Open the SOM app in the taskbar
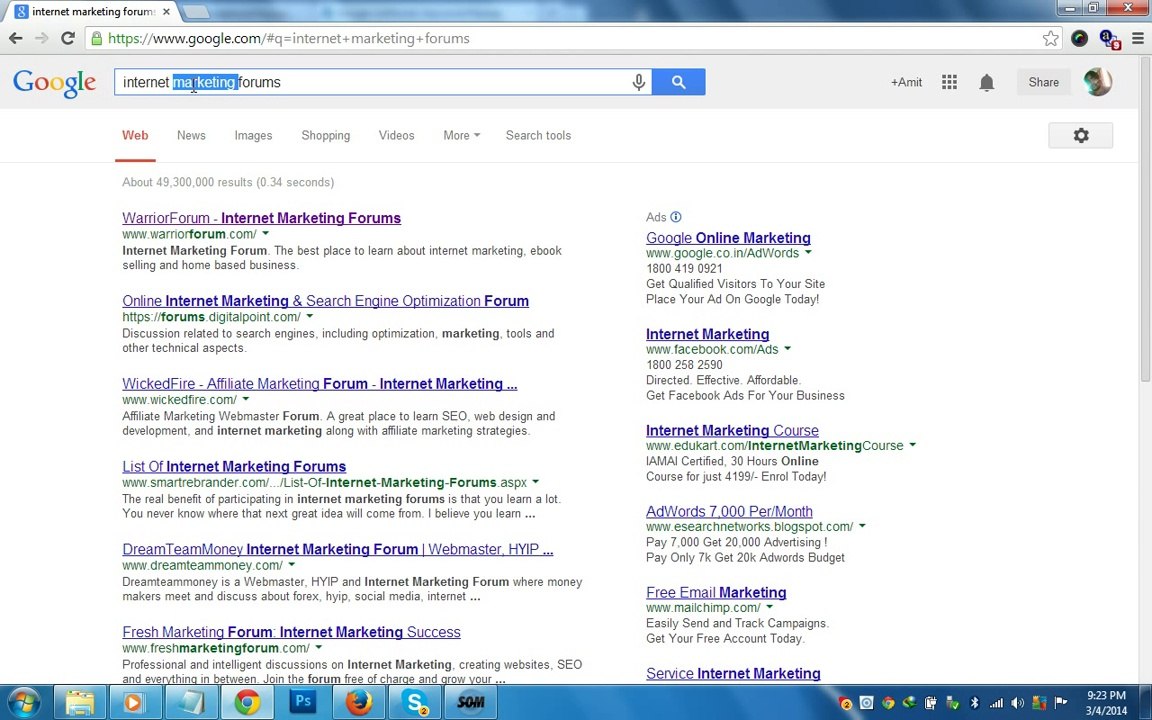1152x720 pixels. click(471, 702)
